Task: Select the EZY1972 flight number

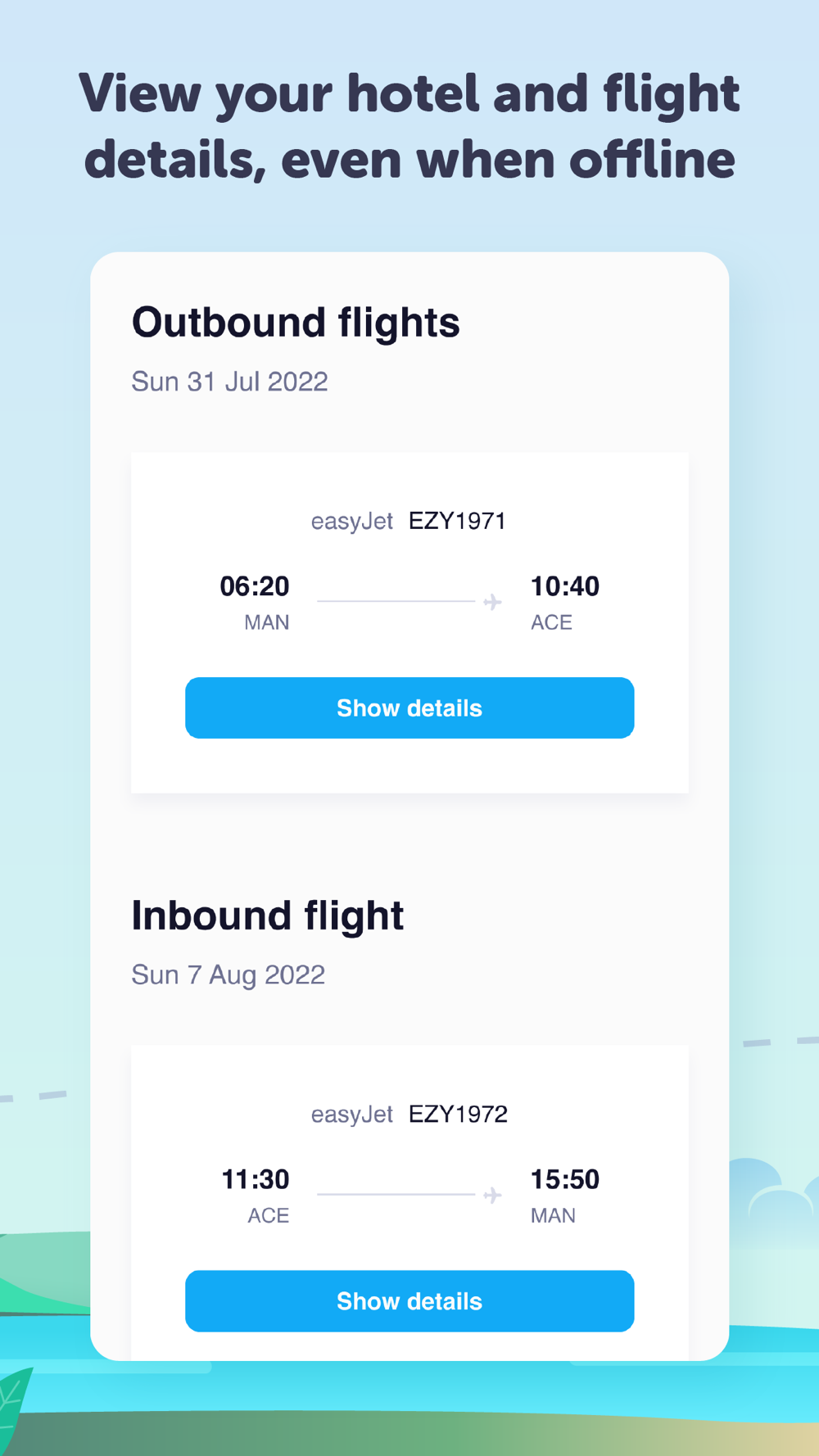Action: pos(458,1114)
